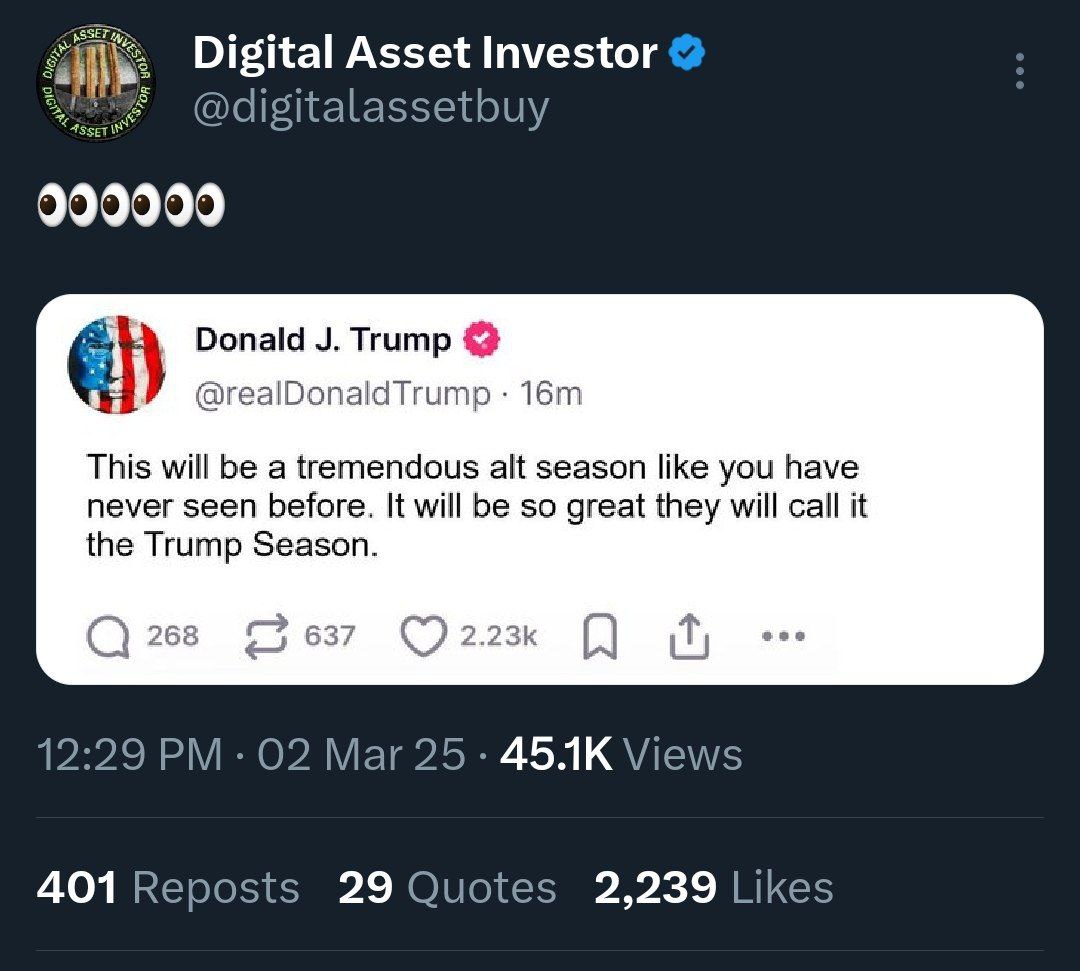
Task: View the 29 Quotes list
Action: tap(447, 887)
